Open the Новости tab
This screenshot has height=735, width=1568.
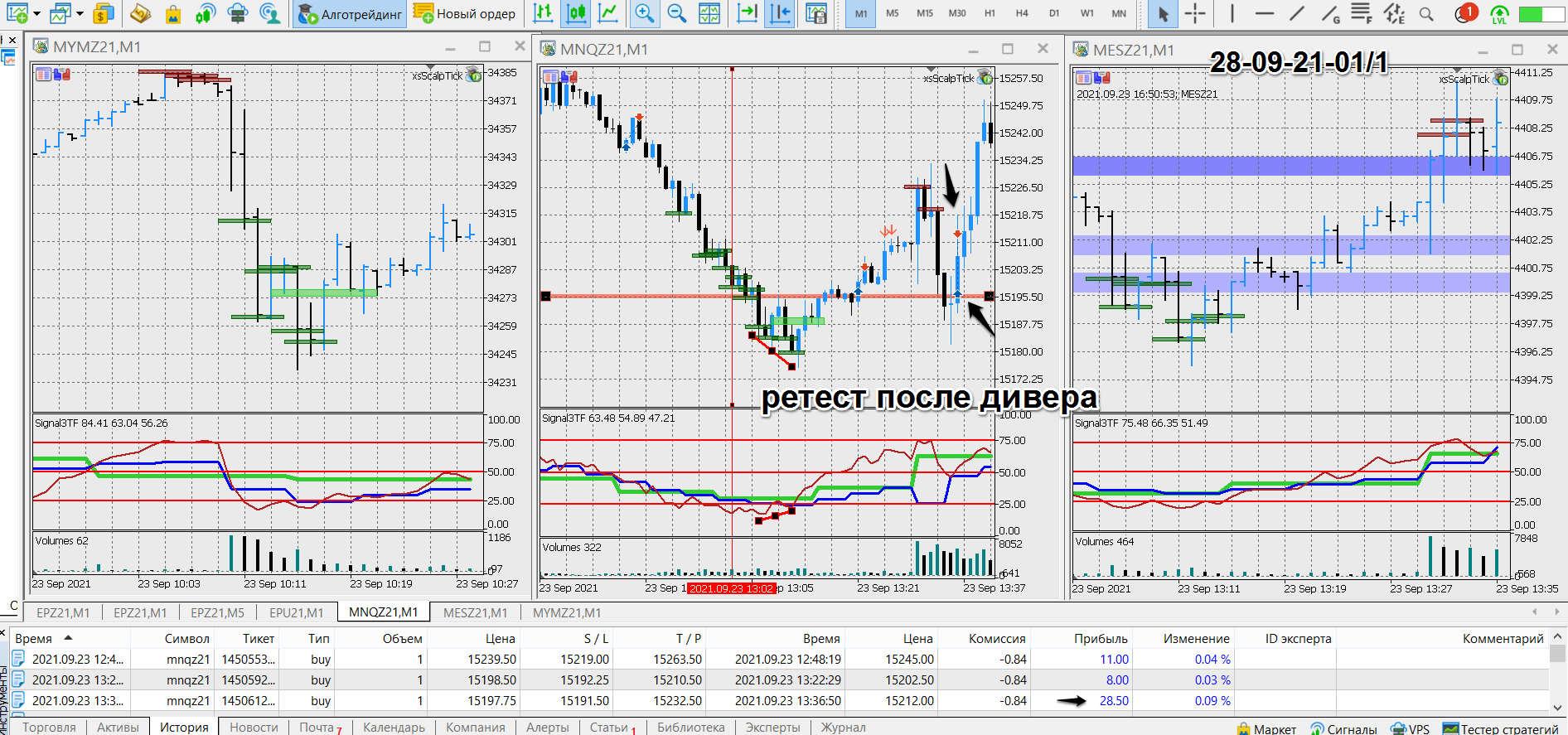[254, 727]
